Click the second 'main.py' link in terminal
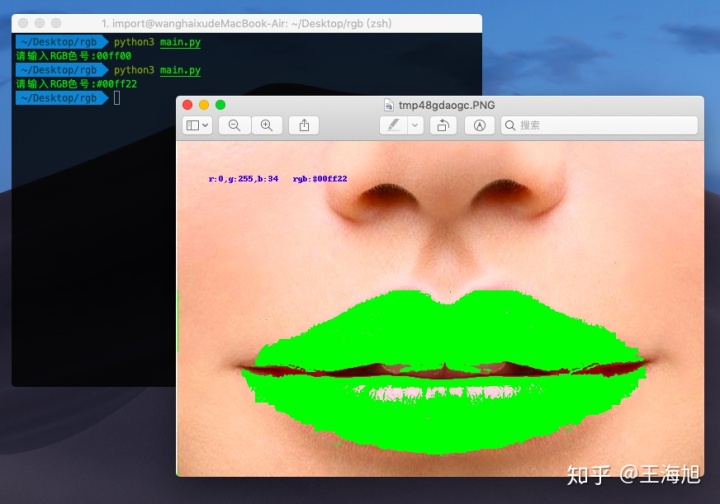Screen dimensions: 720x504 (x=180, y=70)
